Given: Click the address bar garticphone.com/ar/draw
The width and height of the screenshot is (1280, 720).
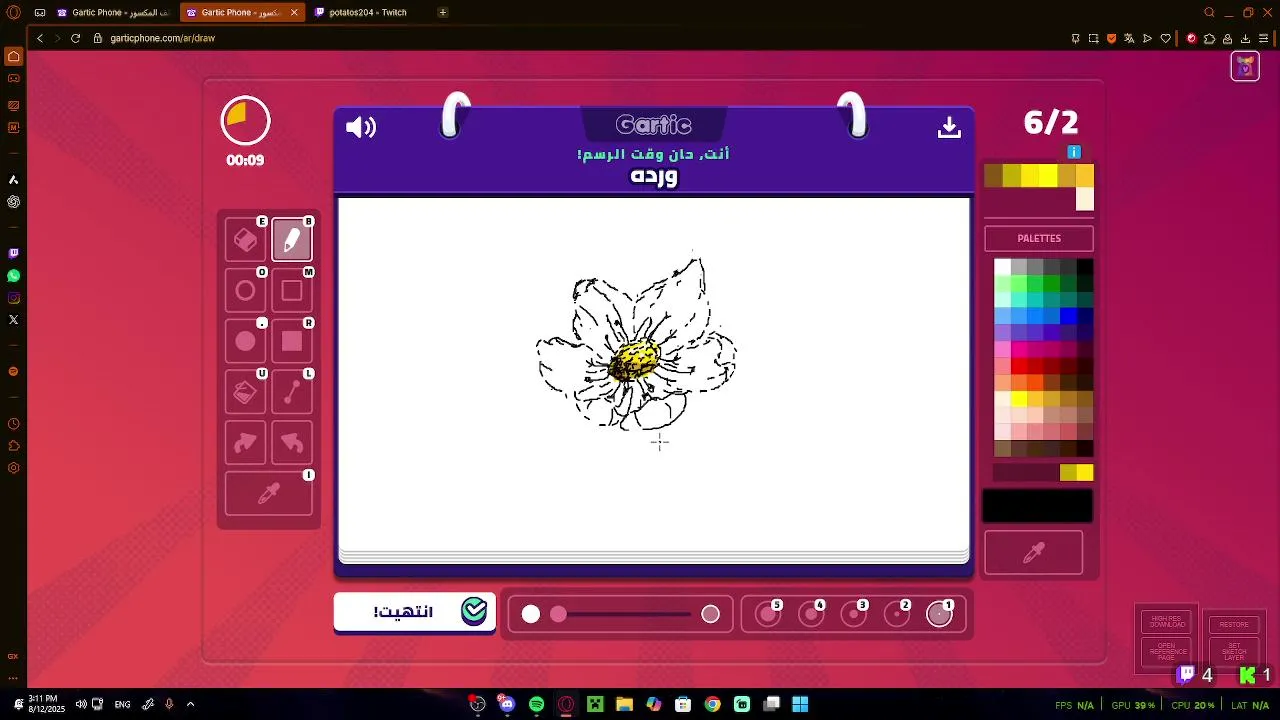Looking at the screenshot, I should 162,38.
